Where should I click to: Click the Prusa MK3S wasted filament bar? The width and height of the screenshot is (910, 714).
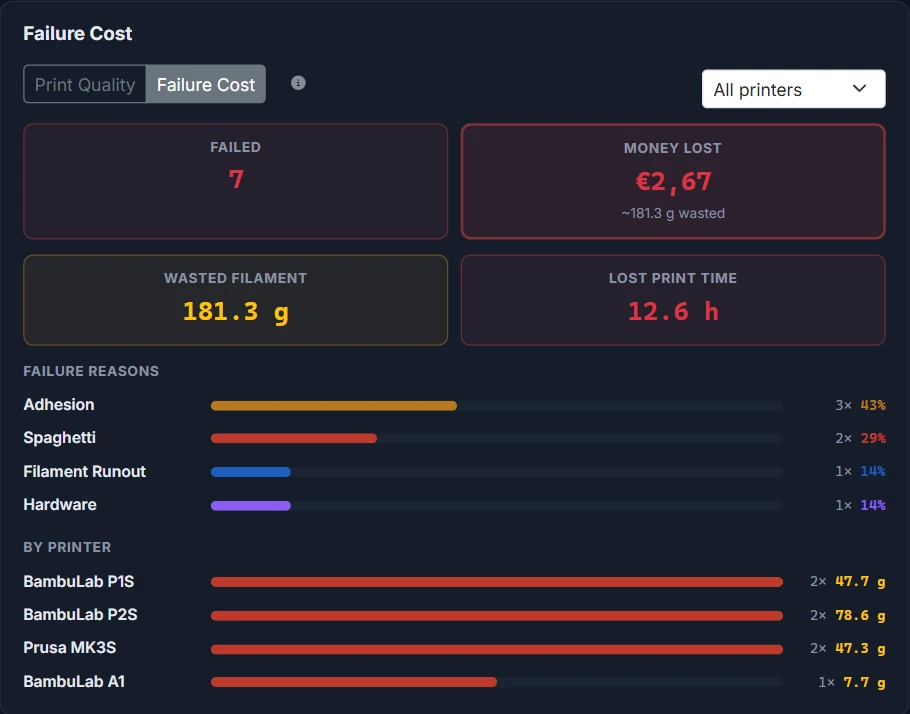(x=497, y=649)
